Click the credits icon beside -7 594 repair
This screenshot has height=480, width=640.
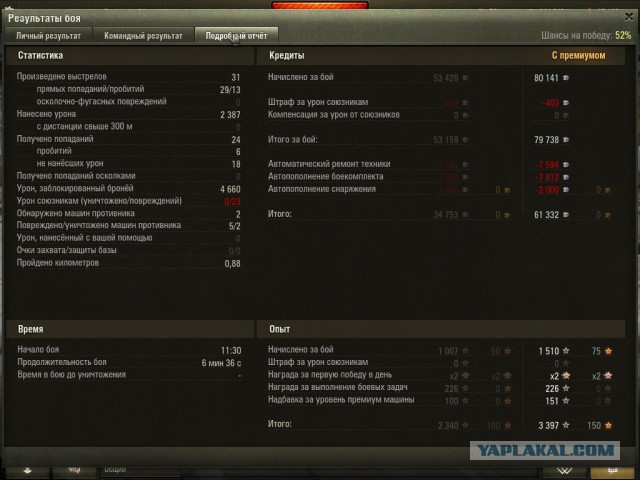coord(566,164)
